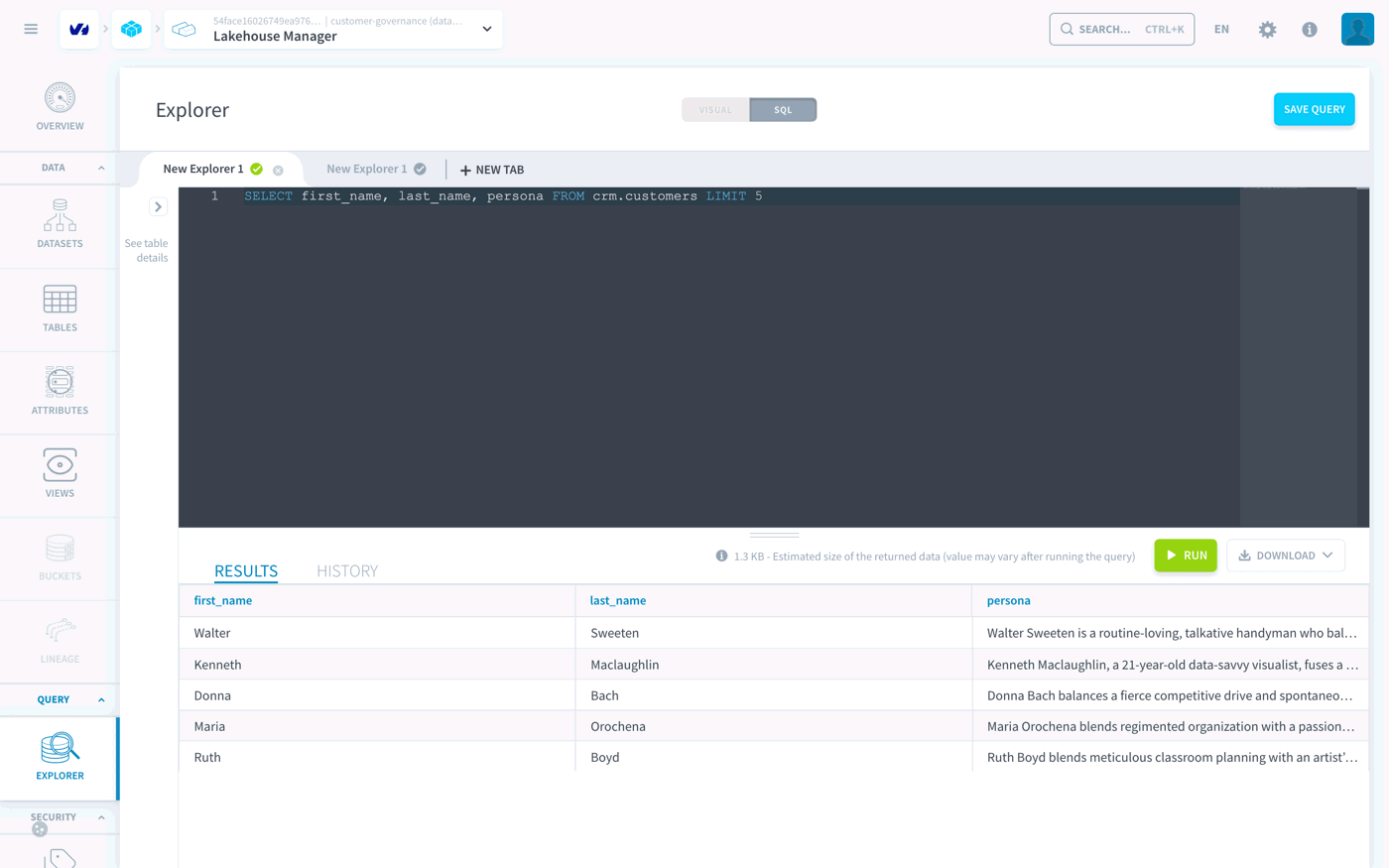1389x868 pixels.
Task: Open settings gear icon in header
Action: (x=1267, y=30)
